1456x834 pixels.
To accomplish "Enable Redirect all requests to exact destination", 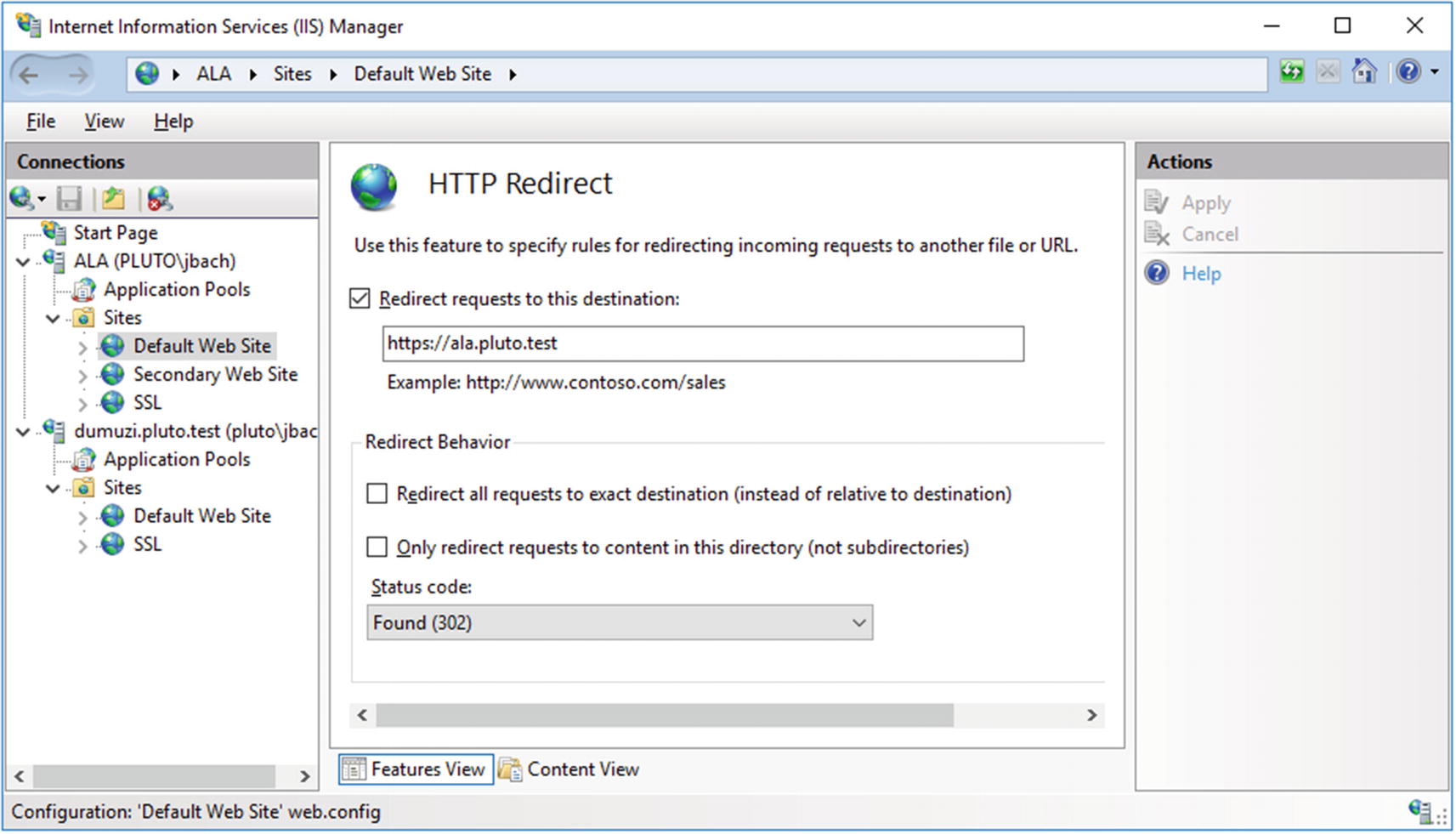I will click(377, 493).
